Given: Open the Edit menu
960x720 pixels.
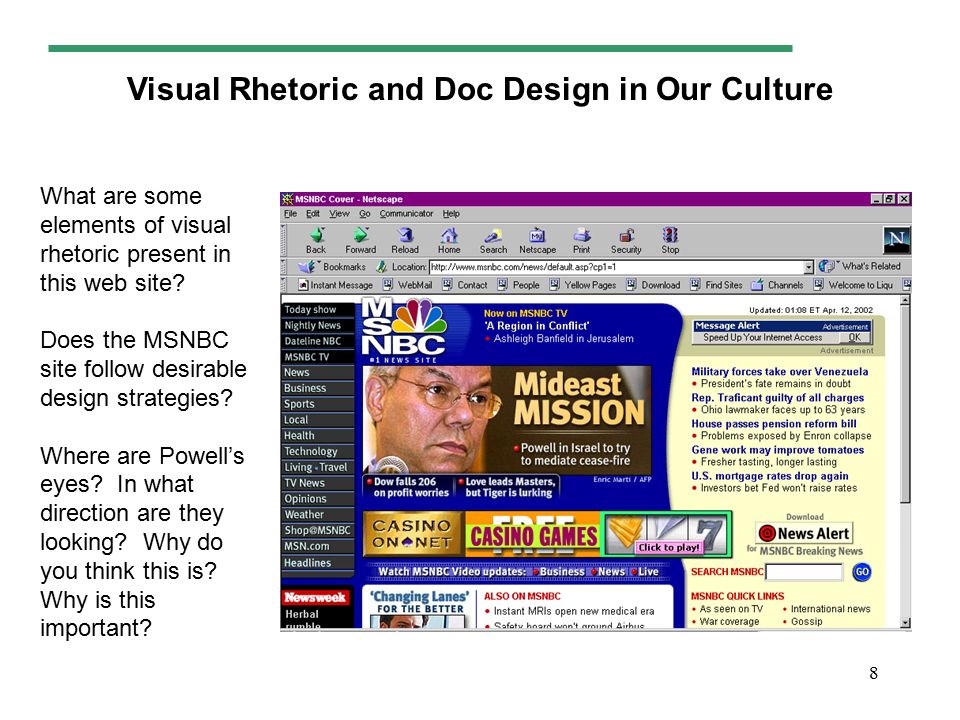Looking at the screenshot, I should pos(313,214).
